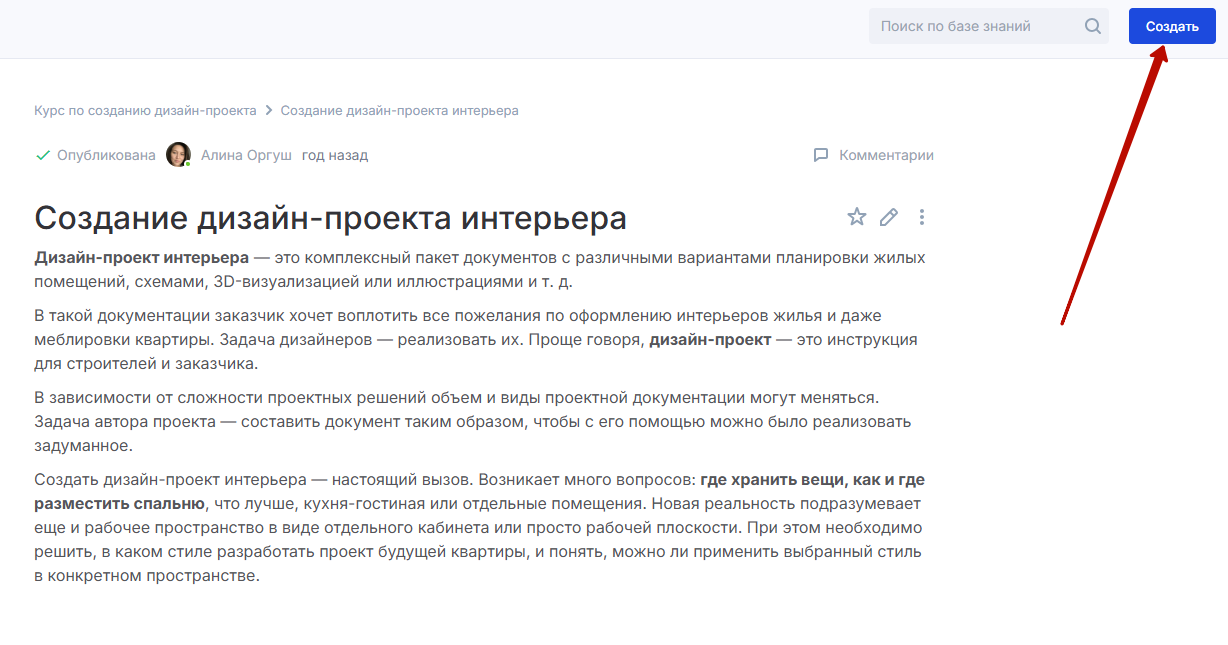Open the Комментарии label
1228x645 pixels.
point(886,155)
